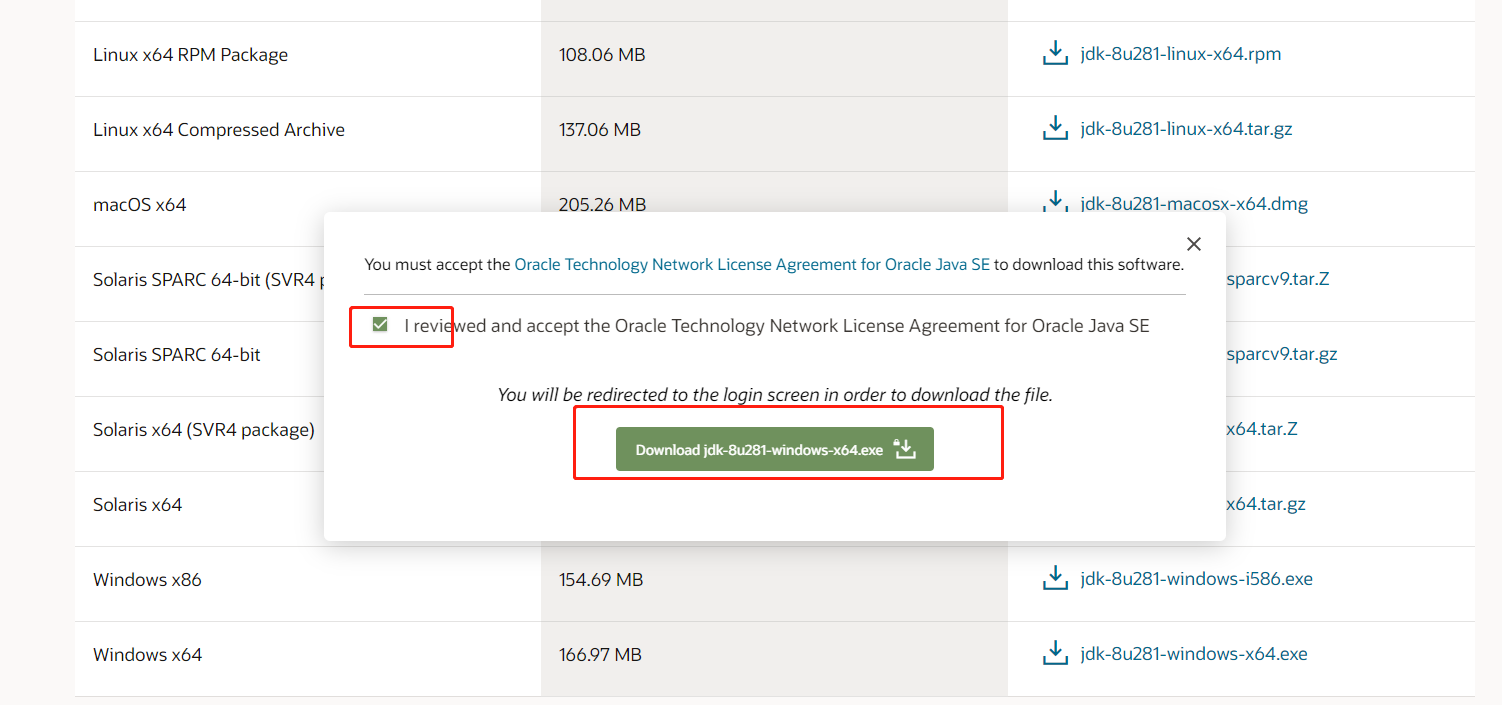This screenshot has height=705, width=1502.
Task: Open the Oracle Technology Network License Agreement link
Action: (751, 265)
